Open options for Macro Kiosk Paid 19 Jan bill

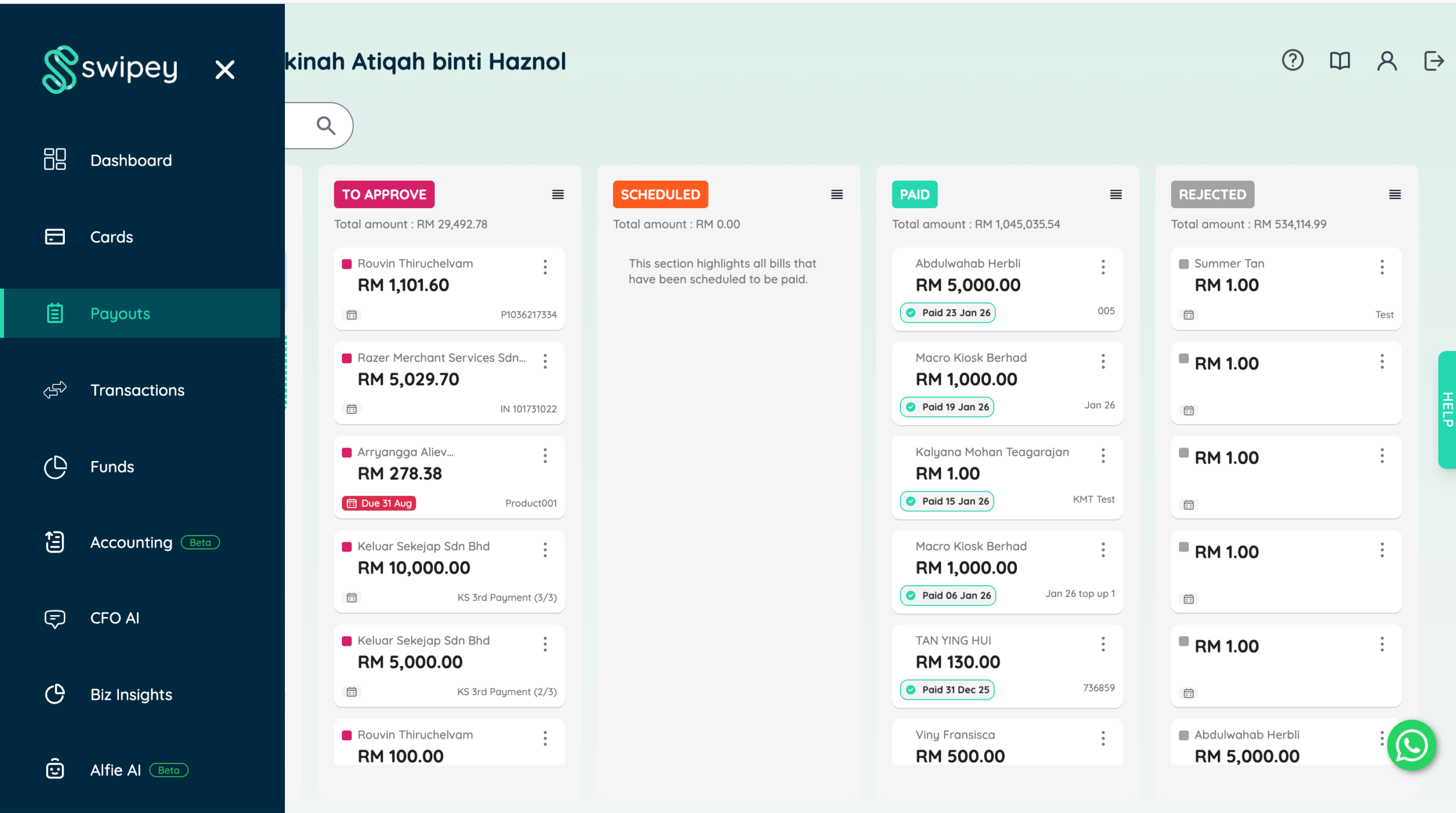[1103, 362]
